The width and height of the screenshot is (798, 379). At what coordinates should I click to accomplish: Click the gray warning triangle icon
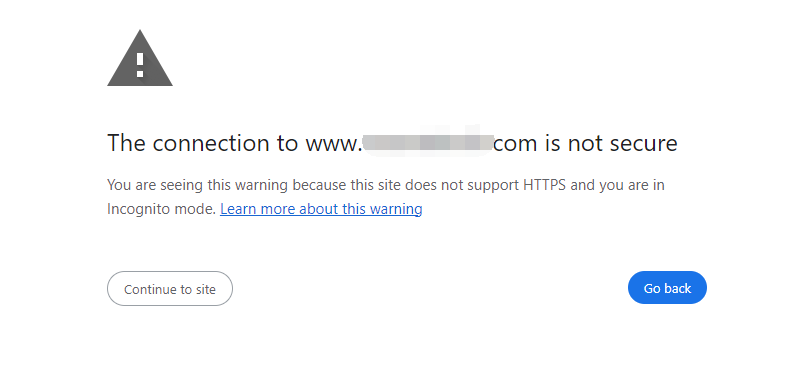(x=140, y=58)
